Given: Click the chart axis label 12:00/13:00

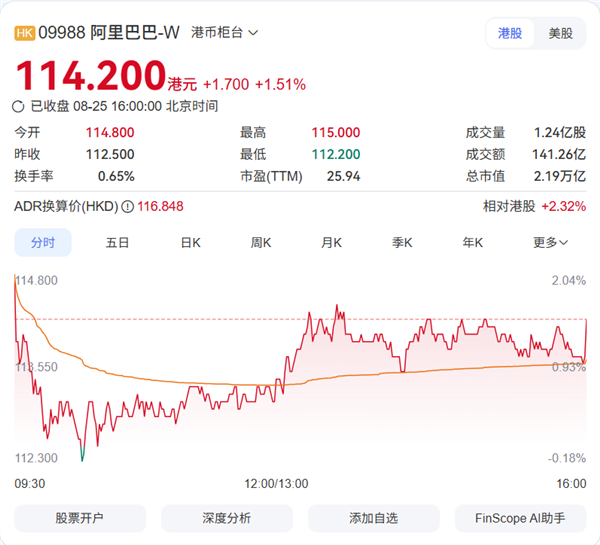Looking at the screenshot, I should pos(276,484).
